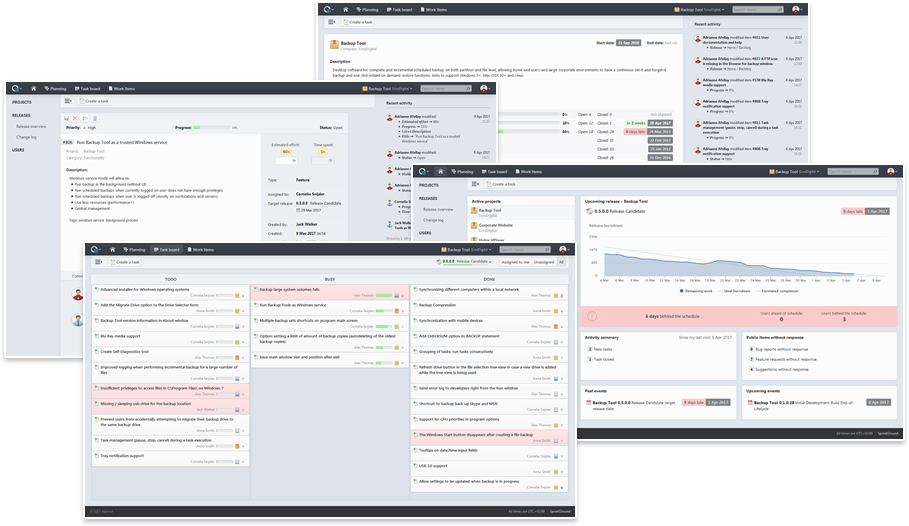Open the Home icon in the task board window
Screen dimensions: 909x526
(x=112, y=249)
